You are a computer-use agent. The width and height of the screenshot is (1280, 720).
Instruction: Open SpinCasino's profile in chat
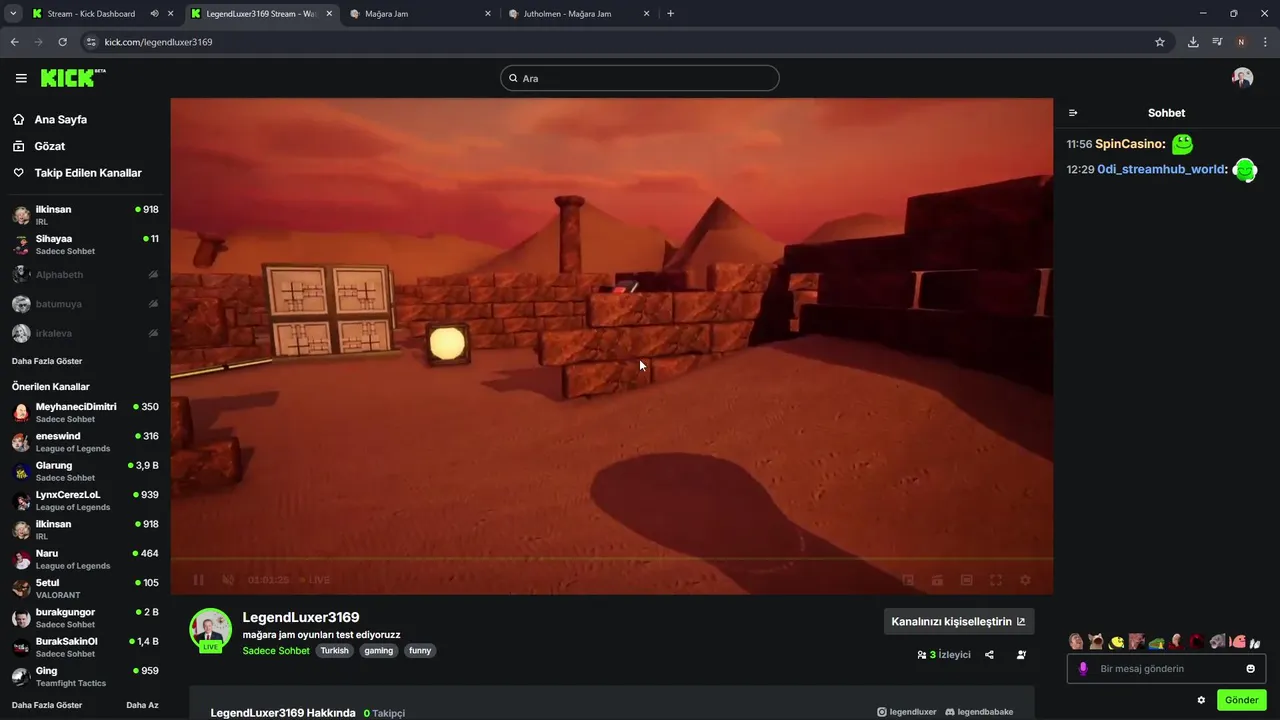[x=1128, y=144]
